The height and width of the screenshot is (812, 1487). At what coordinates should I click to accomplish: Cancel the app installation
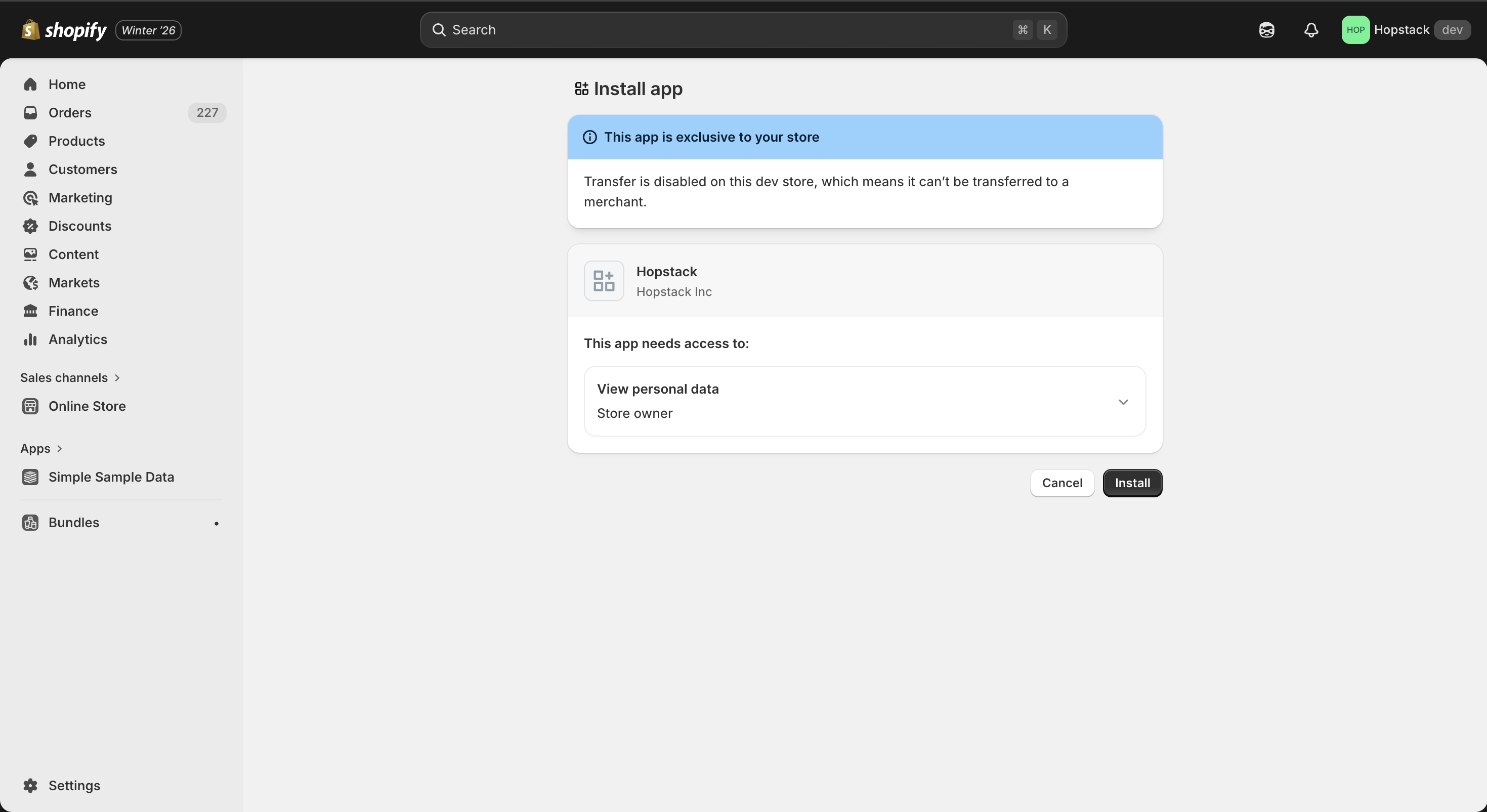1061,483
